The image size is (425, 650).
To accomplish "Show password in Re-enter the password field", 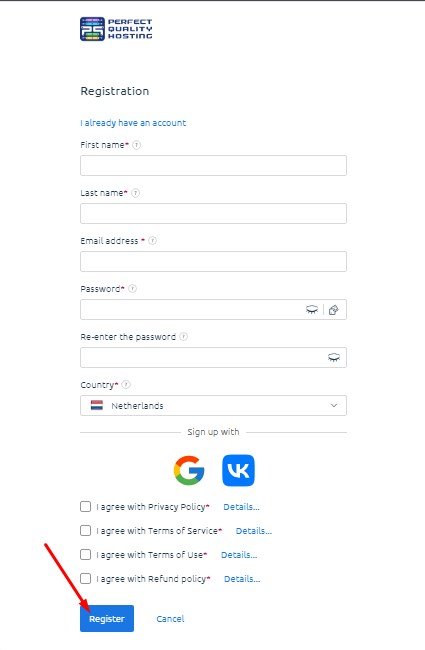I will pyautogui.click(x=334, y=357).
